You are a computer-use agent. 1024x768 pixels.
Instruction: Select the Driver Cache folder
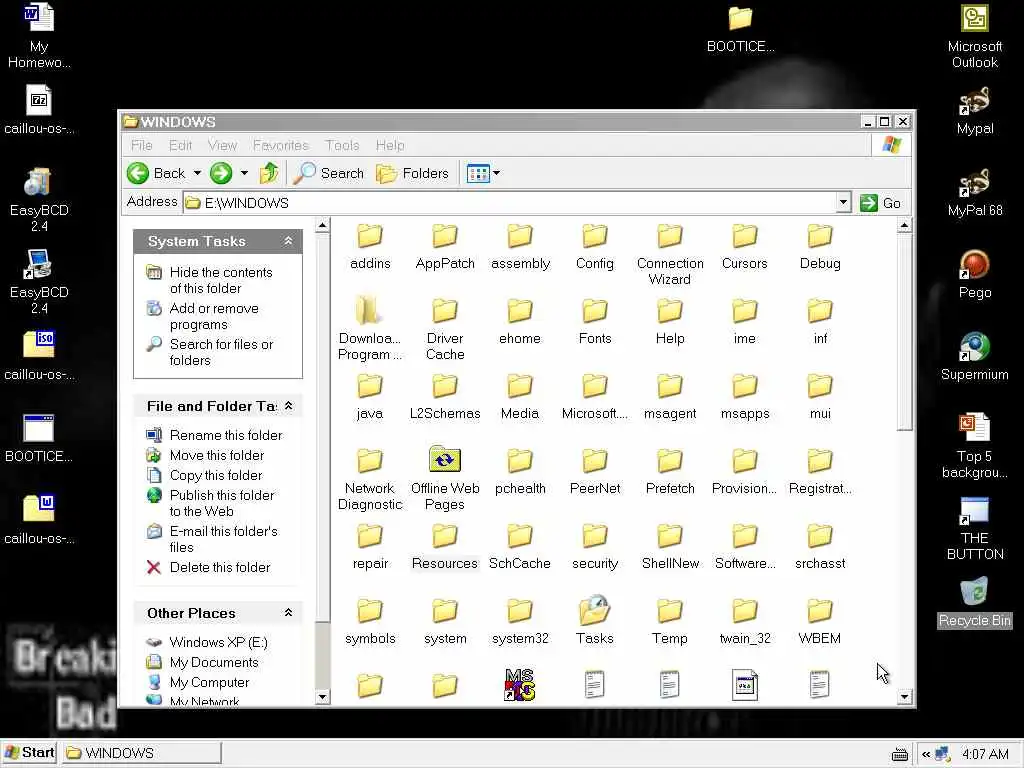click(x=445, y=328)
